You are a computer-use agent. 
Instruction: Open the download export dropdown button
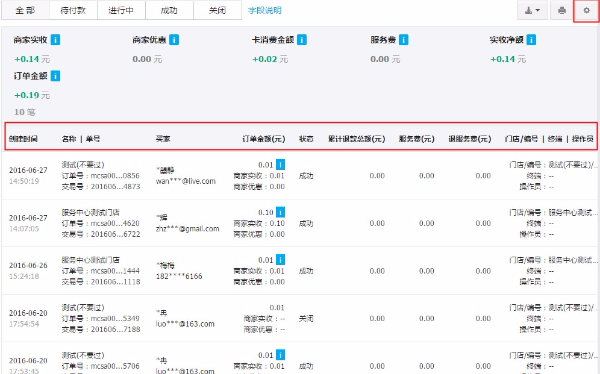[x=532, y=10]
